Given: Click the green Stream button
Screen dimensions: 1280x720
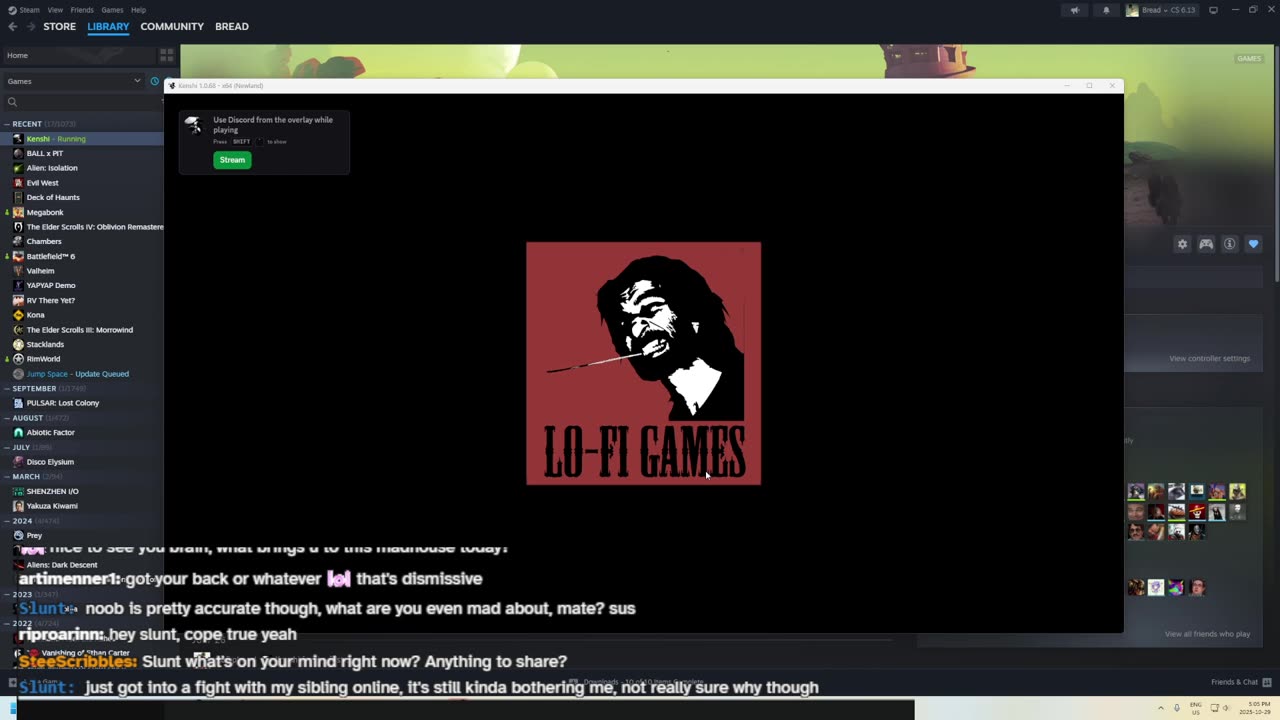Looking at the screenshot, I should (232, 160).
